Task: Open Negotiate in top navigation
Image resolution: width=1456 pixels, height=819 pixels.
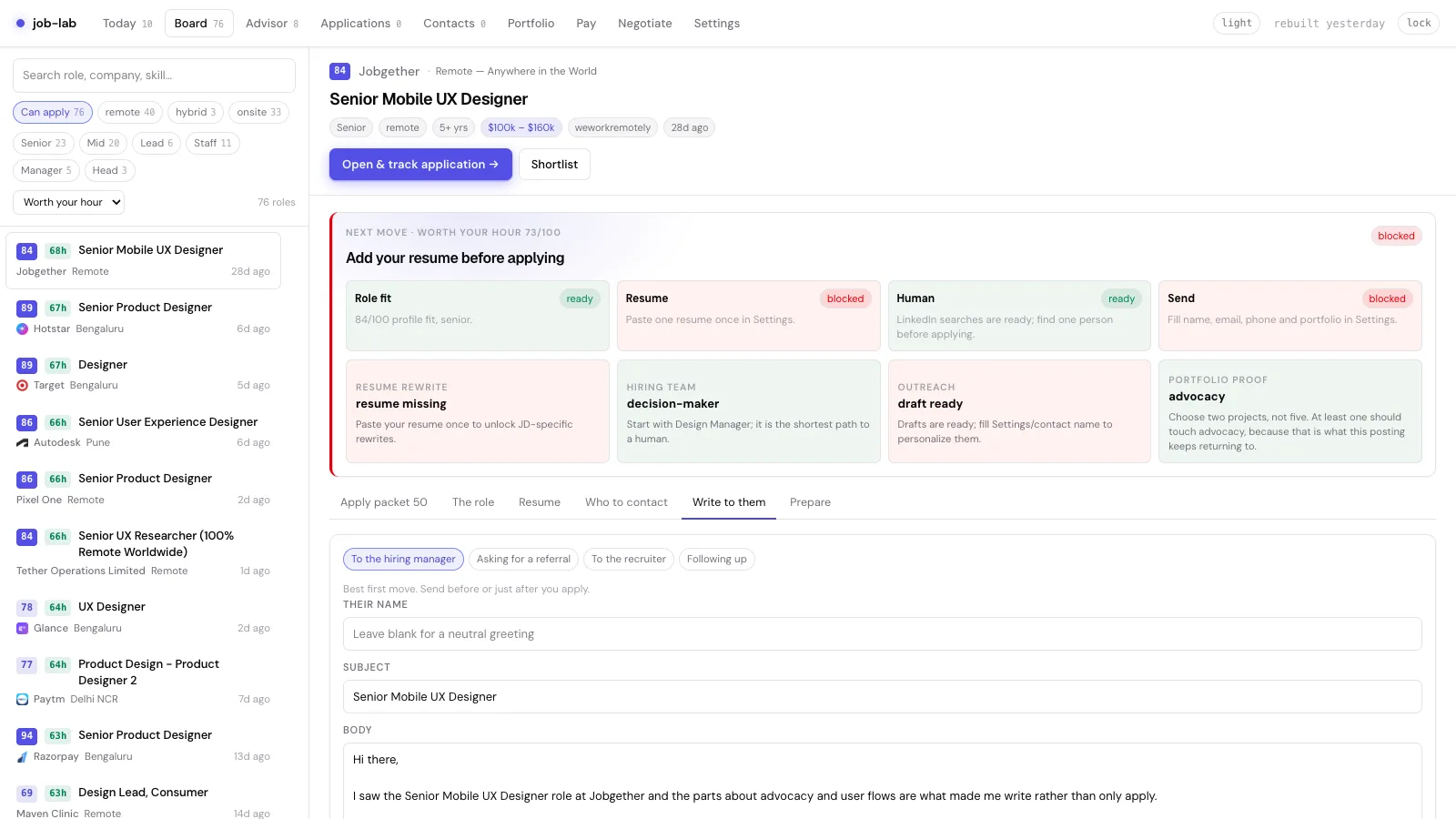Action: [x=645, y=24]
